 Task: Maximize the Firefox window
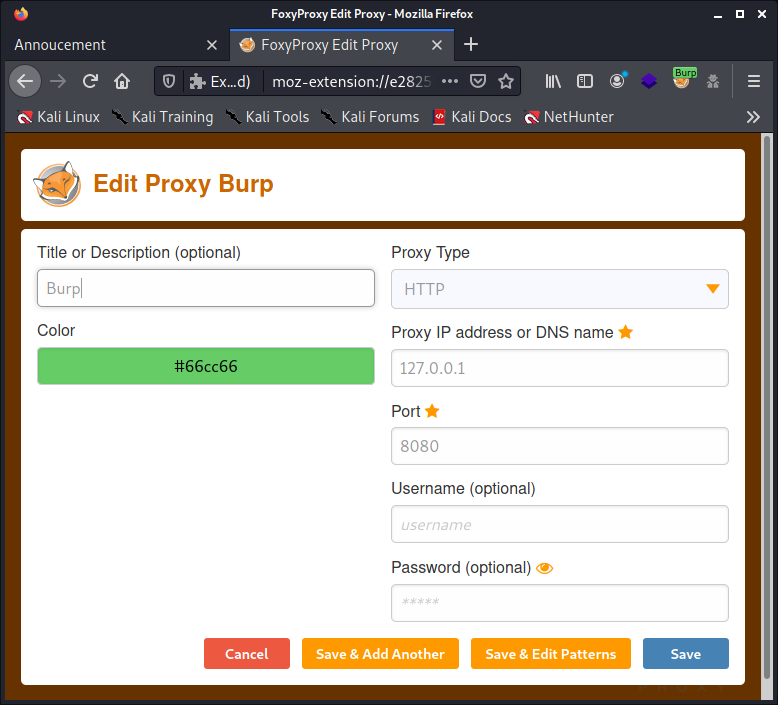point(740,14)
